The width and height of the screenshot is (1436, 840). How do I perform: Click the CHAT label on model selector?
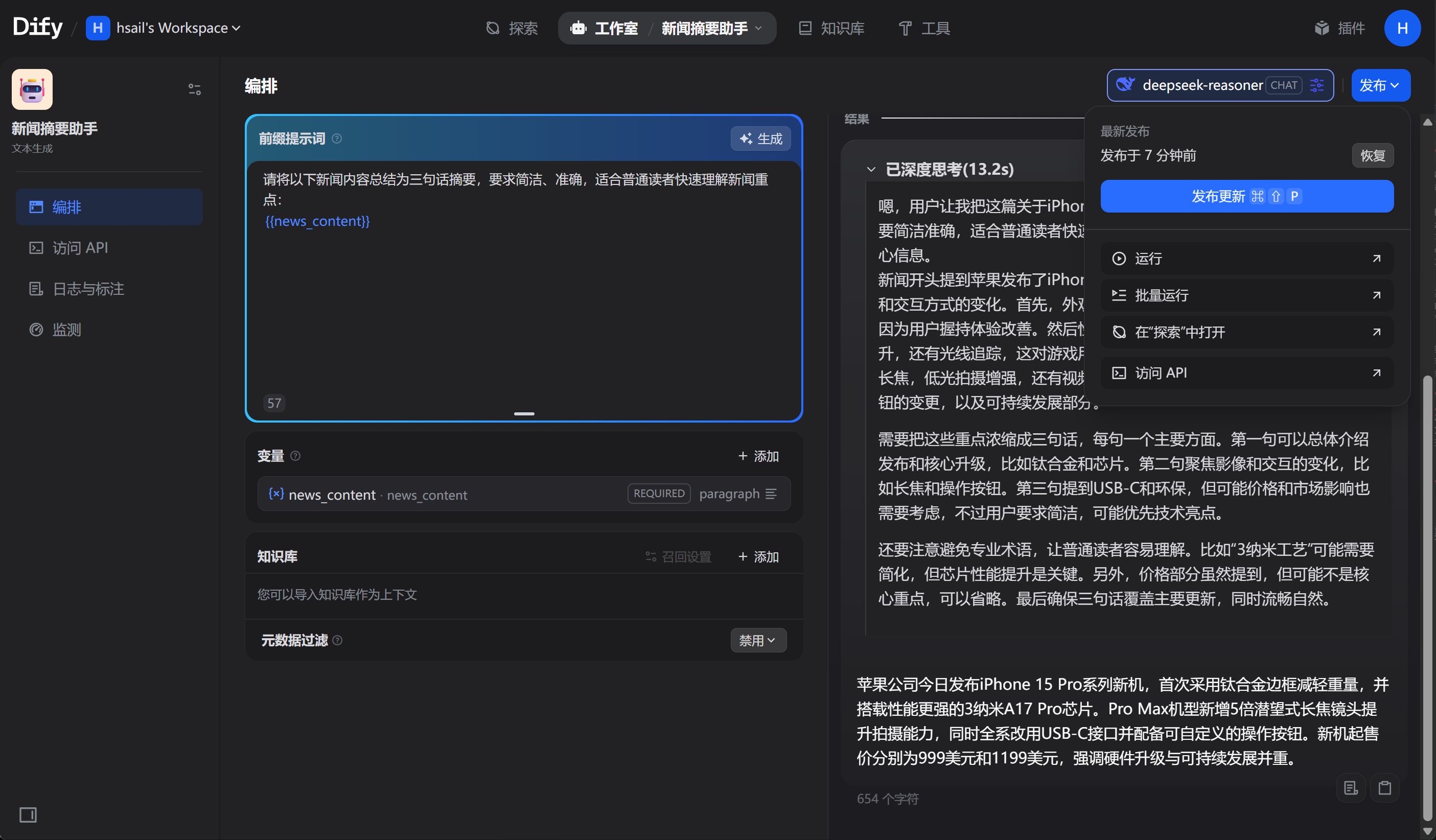(1284, 85)
